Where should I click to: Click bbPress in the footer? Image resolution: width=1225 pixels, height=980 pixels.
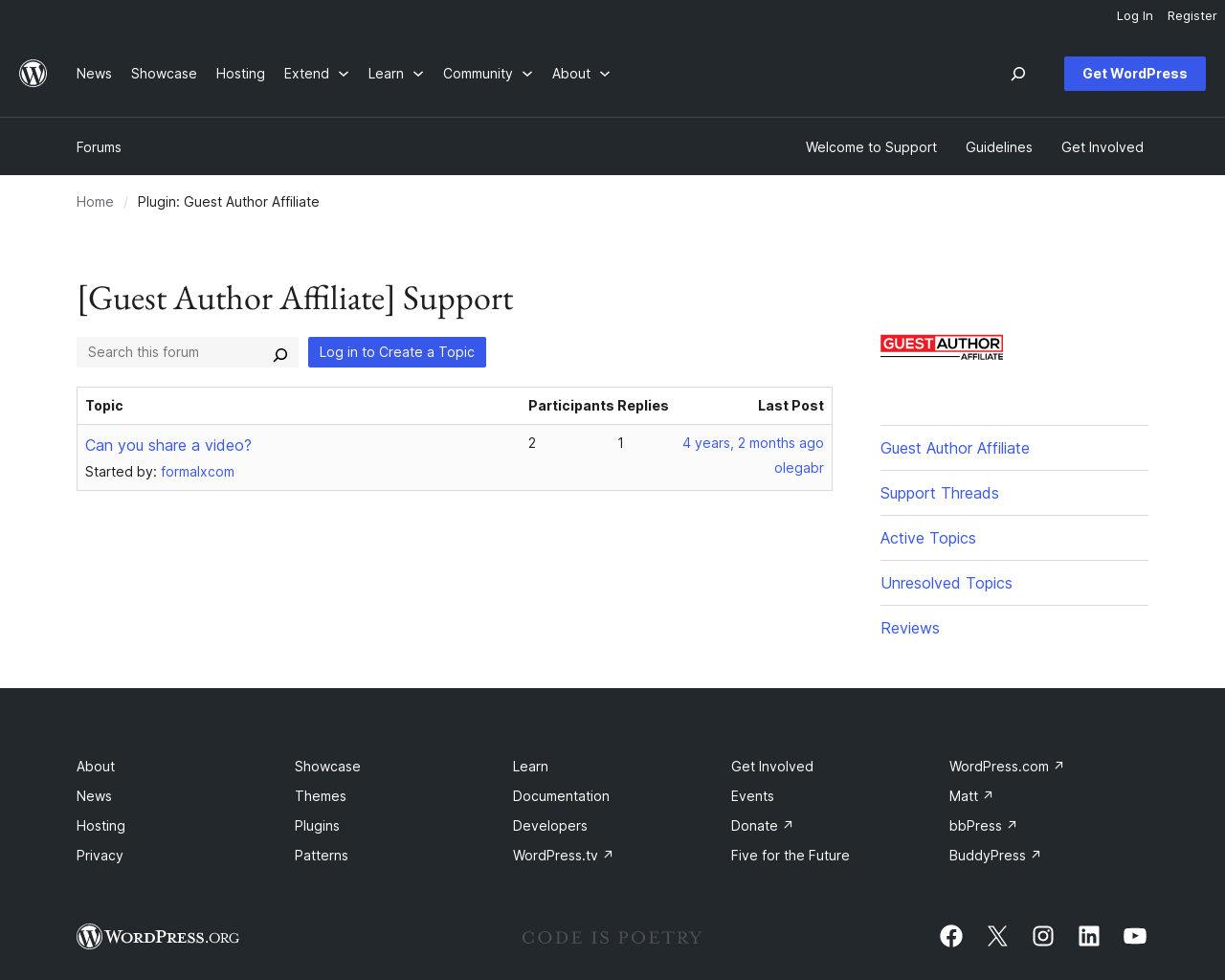coord(983,826)
